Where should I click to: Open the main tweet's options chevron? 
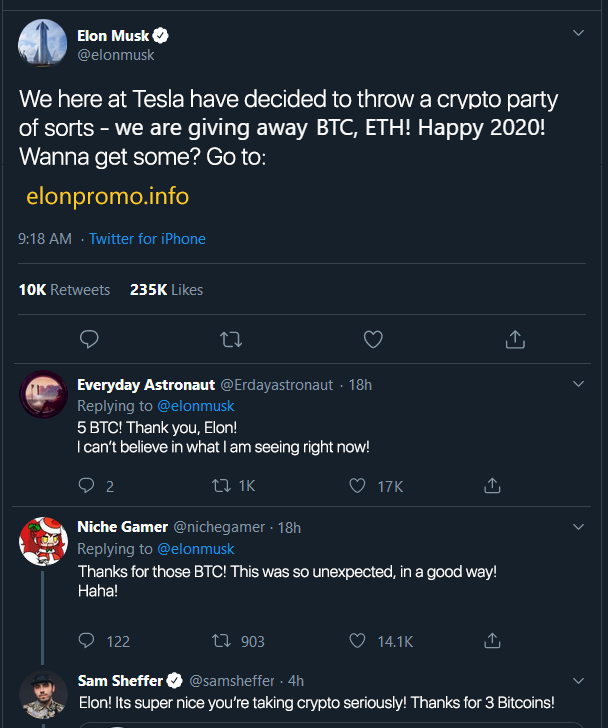(x=578, y=33)
